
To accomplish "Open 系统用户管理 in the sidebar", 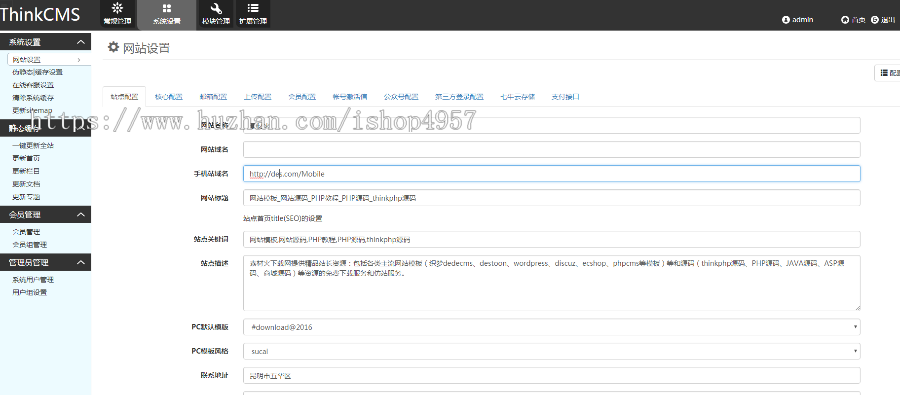I will (x=33, y=280).
